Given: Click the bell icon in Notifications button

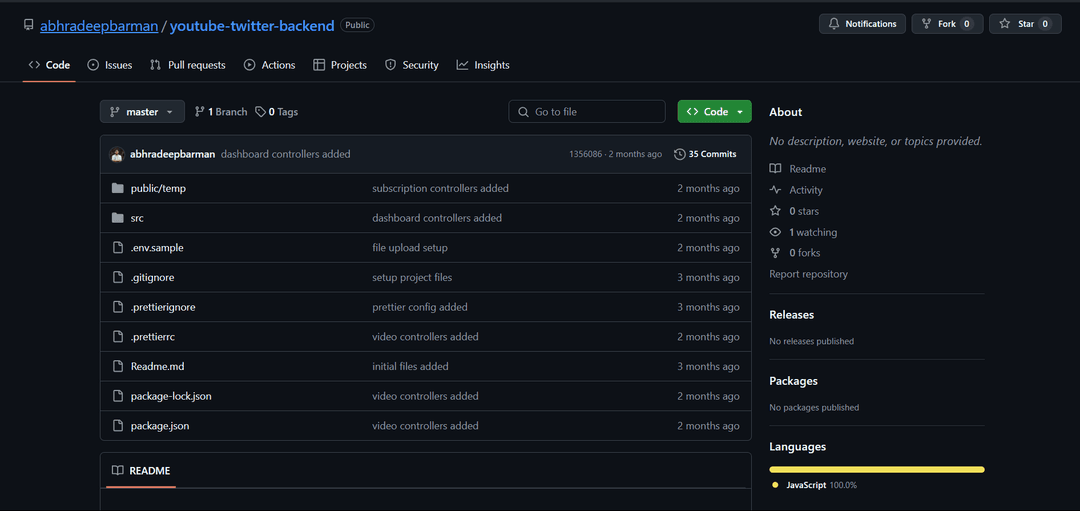Looking at the screenshot, I should [x=834, y=24].
